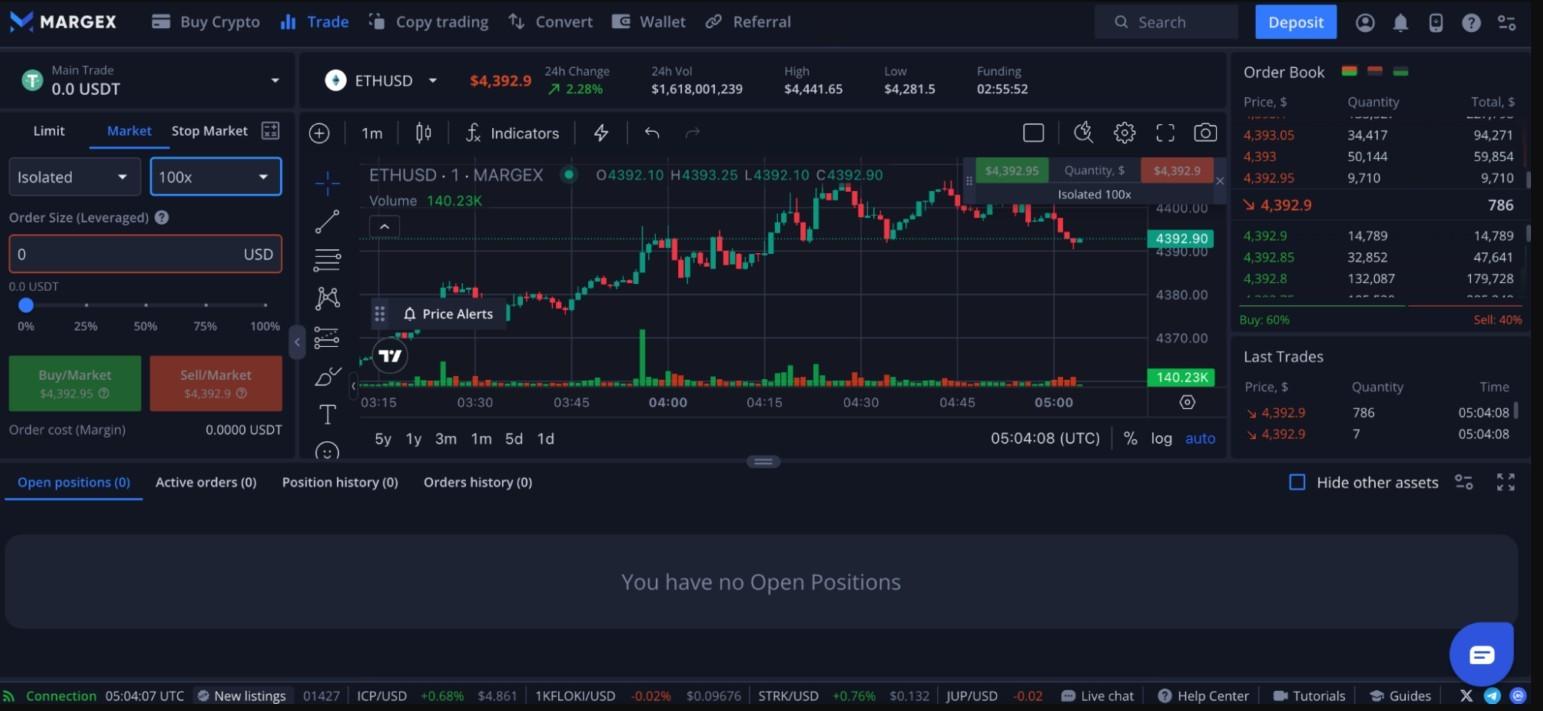
Task: Click the Deposit button
Action: click(x=1295, y=21)
